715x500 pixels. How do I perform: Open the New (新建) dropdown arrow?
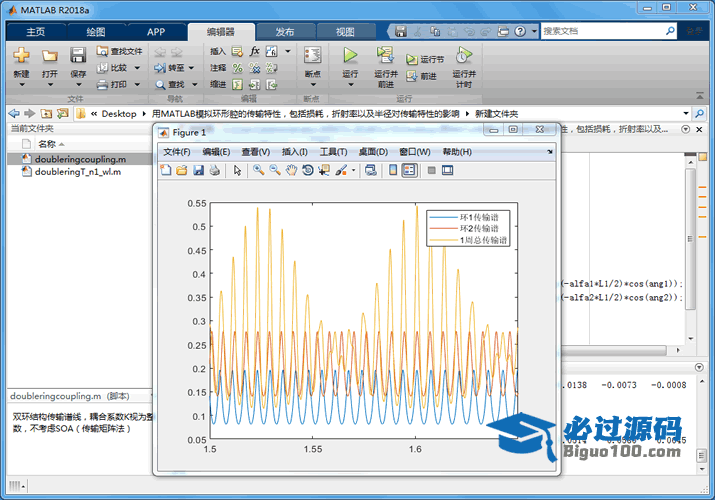[x=21, y=85]
